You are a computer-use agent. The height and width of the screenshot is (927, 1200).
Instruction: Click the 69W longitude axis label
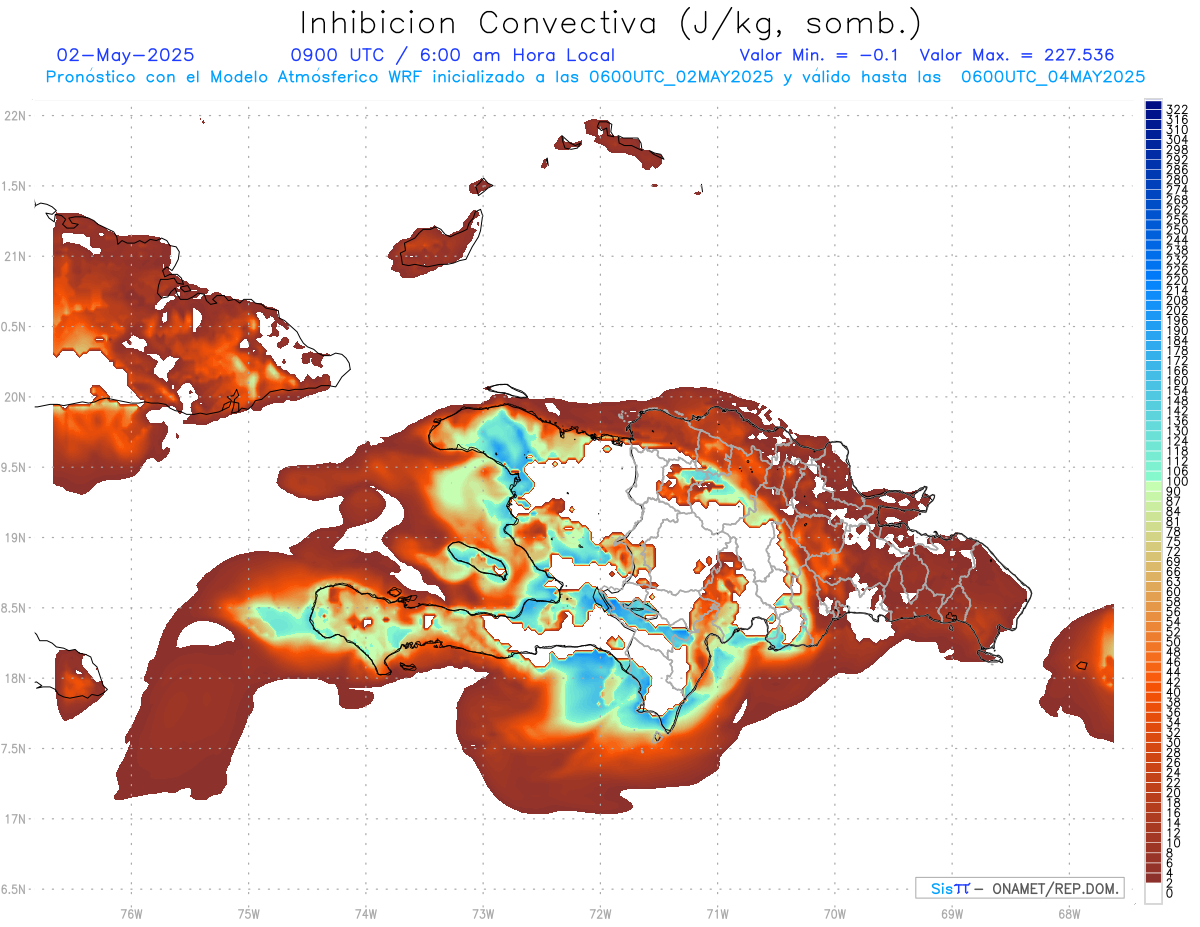pos(951,912)
